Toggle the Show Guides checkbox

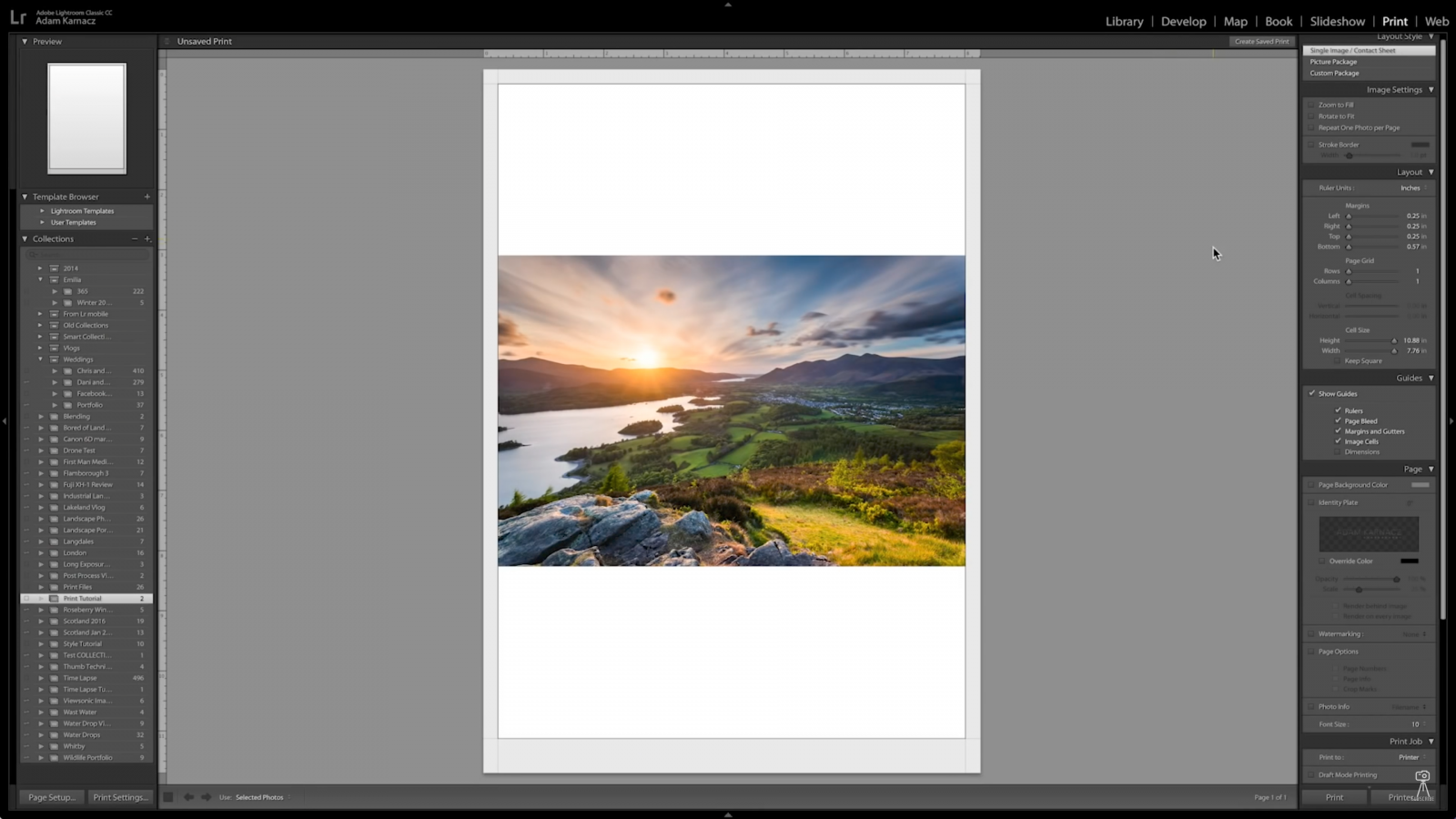point(1310,393)
